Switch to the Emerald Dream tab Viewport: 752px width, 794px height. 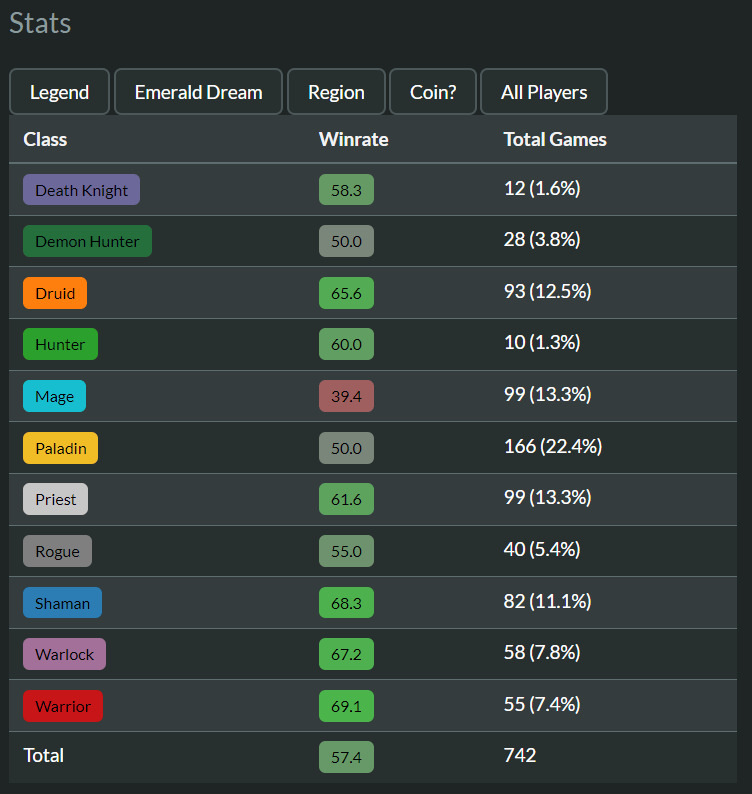[198, 92]
